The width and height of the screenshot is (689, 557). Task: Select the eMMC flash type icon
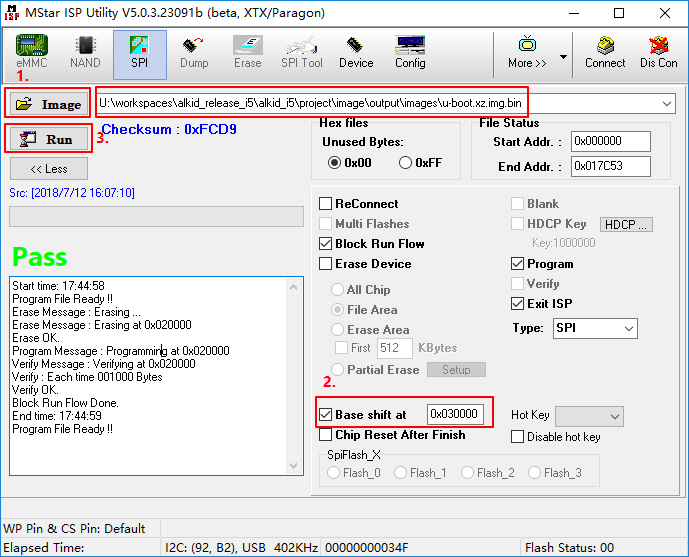pyautogui.click(x=31, y=52)
